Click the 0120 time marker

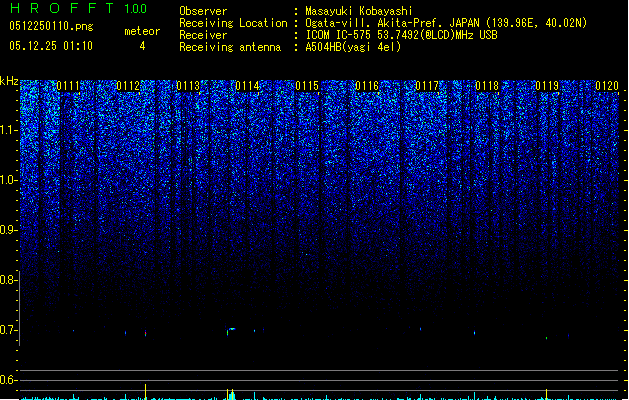click(x=607, y=86)
